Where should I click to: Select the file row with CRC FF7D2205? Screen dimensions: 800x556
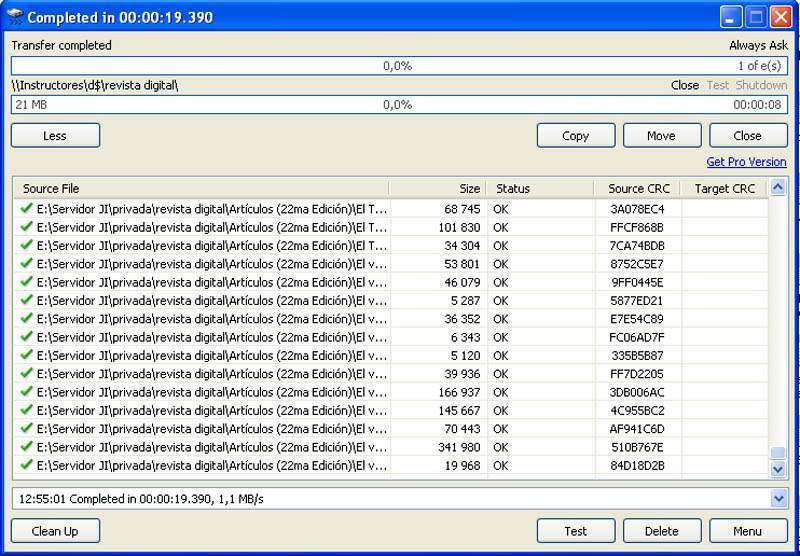coord(391,374)
